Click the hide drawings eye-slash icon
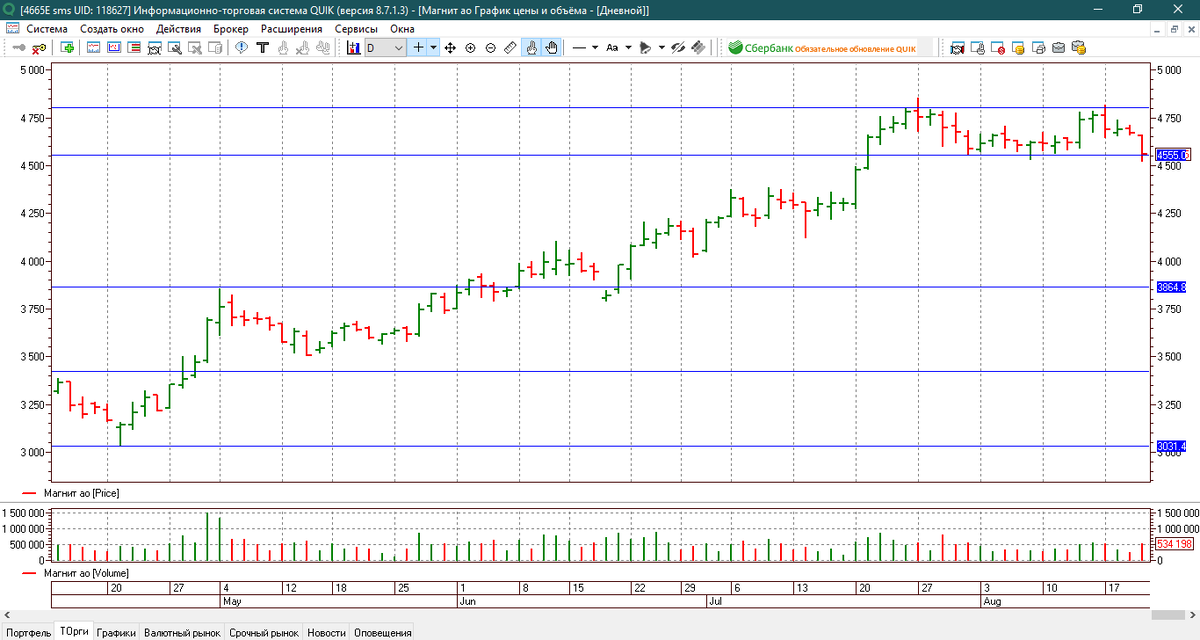 point(677,47)
